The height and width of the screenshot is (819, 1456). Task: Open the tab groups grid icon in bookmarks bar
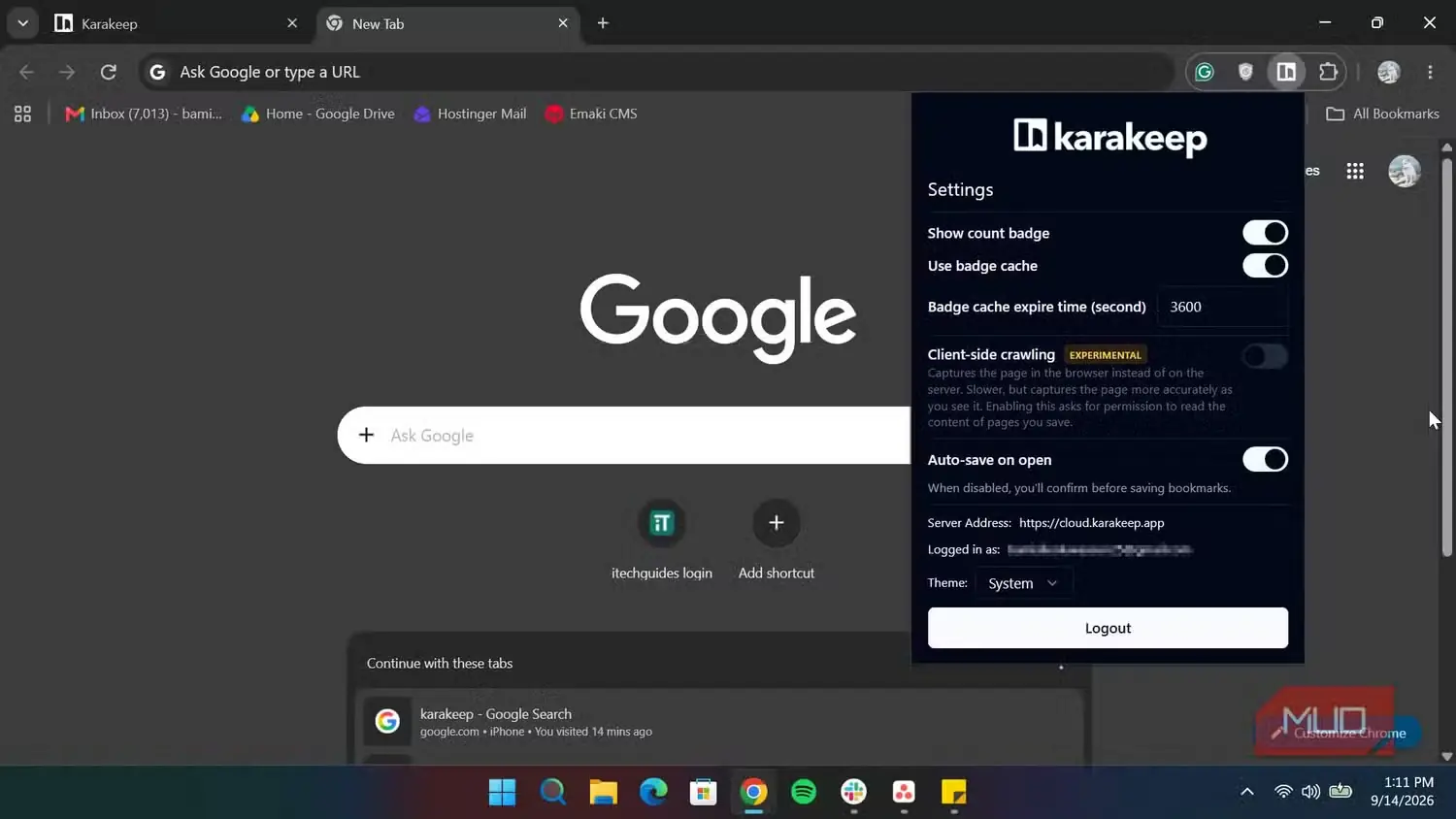pos(22,114)
